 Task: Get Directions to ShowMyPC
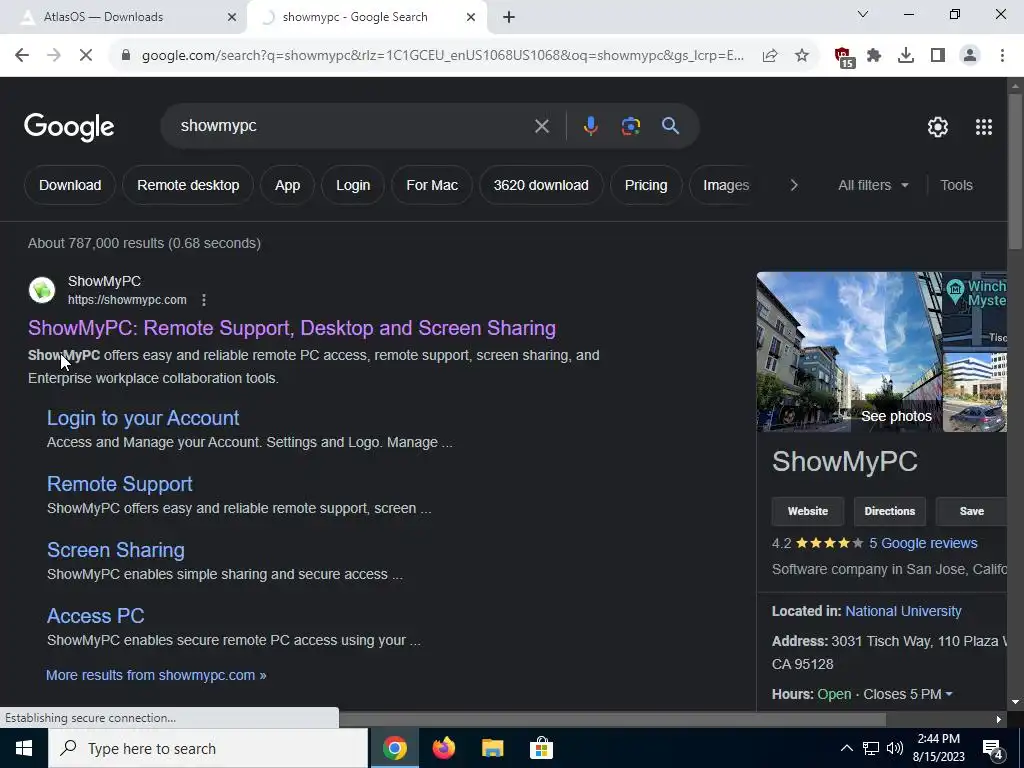point(889,511)
